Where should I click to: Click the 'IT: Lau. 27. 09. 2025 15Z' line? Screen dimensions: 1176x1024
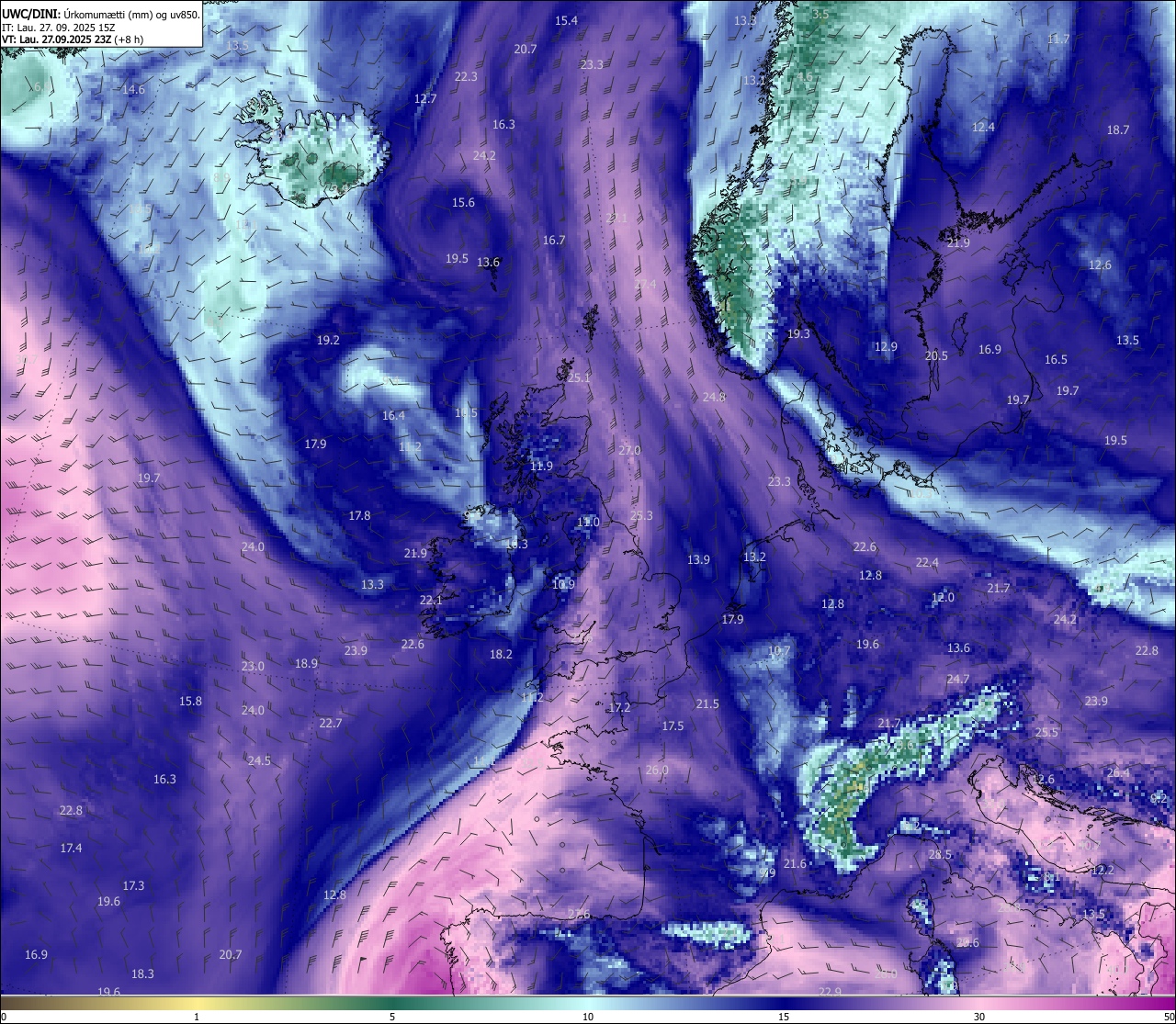coord(59,28)
